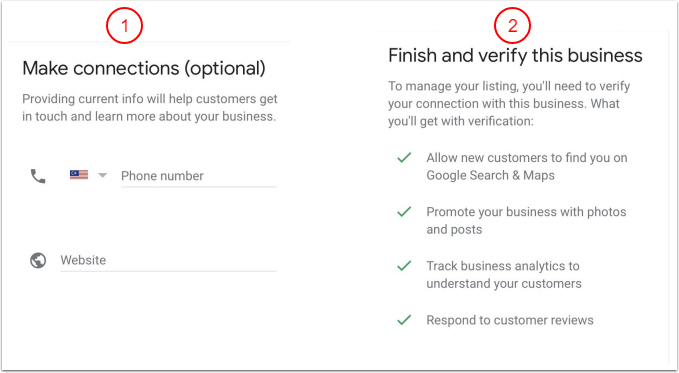
Task: Click checkmark beside Google Search & Maps
Action: coord(404,158)
